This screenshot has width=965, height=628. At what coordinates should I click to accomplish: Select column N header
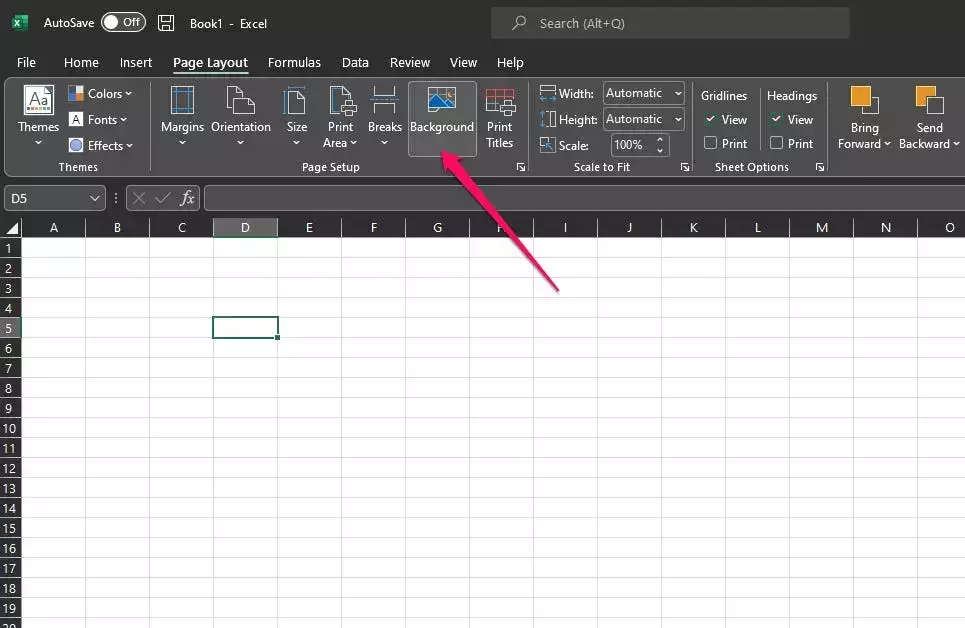point(886,228)
